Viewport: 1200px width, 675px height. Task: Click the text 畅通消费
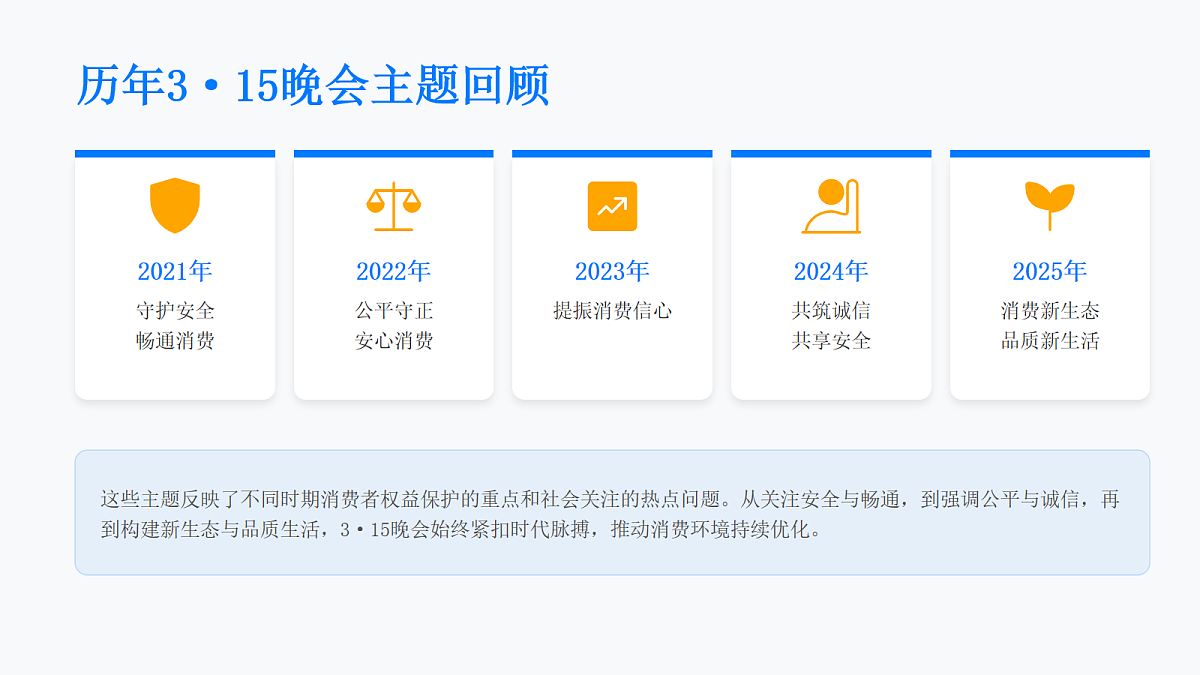pos(175,341)
